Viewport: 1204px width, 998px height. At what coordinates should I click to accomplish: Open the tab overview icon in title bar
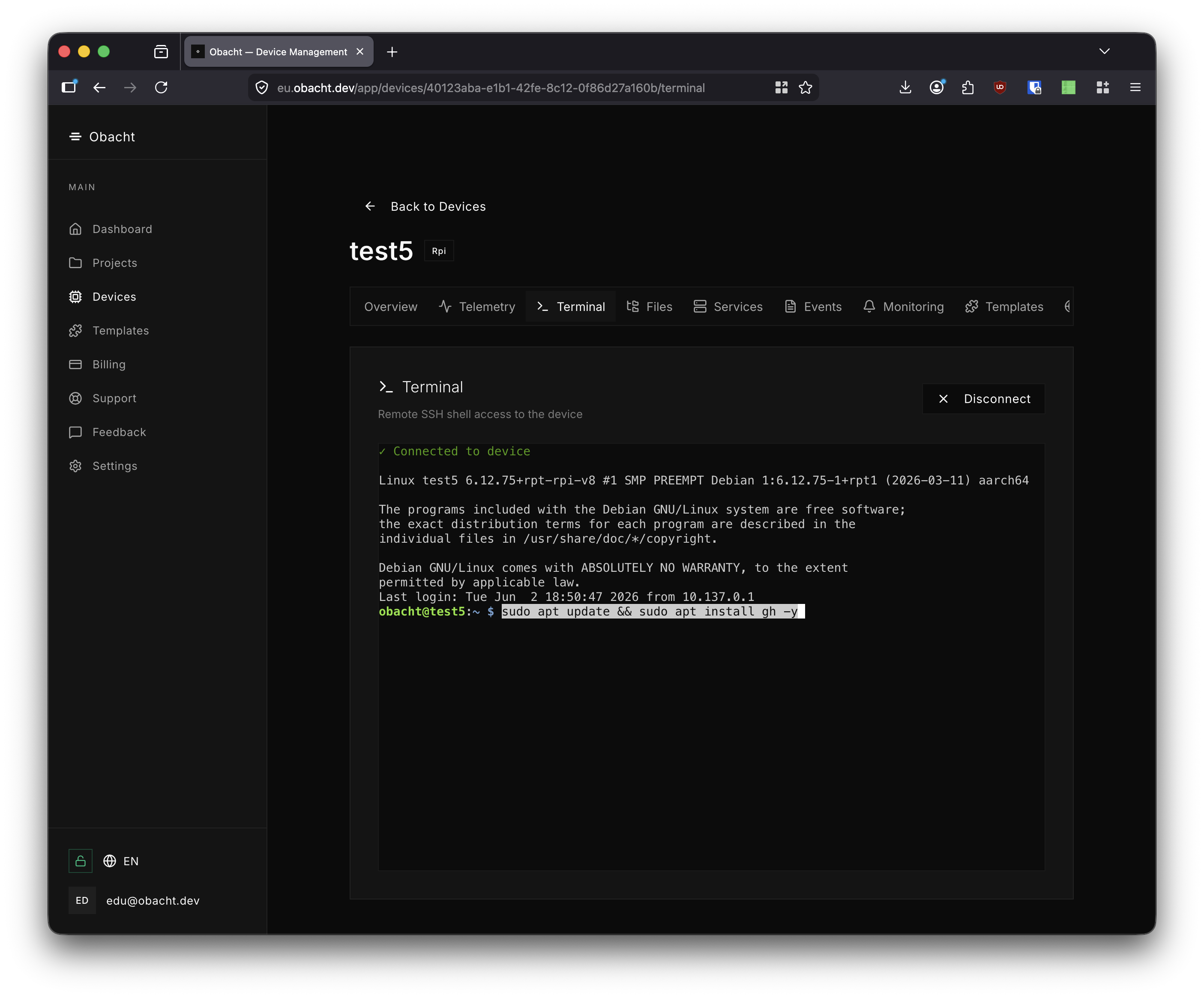[161, 51]
